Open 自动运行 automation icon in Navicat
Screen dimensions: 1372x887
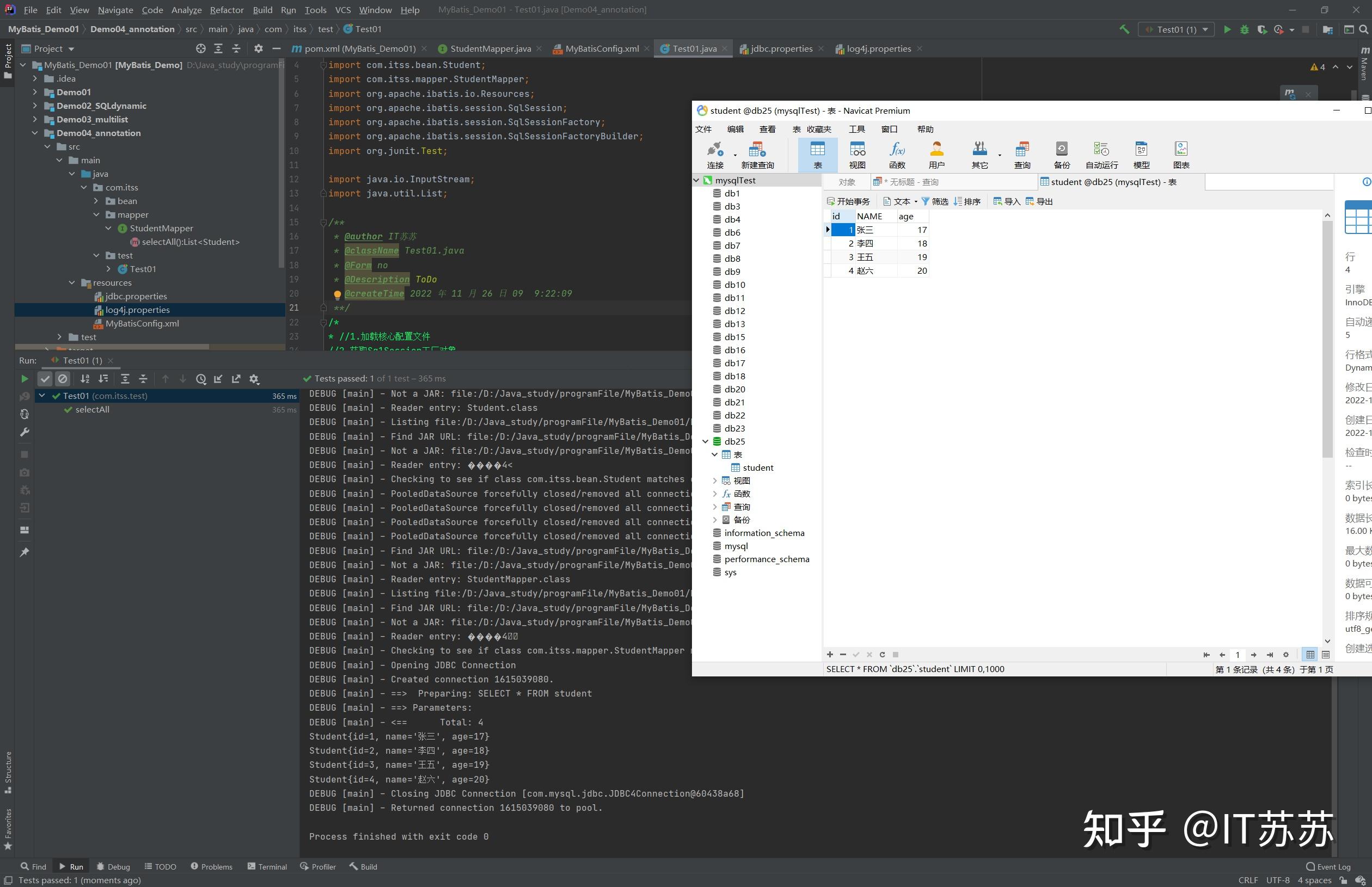[1101, 155]
